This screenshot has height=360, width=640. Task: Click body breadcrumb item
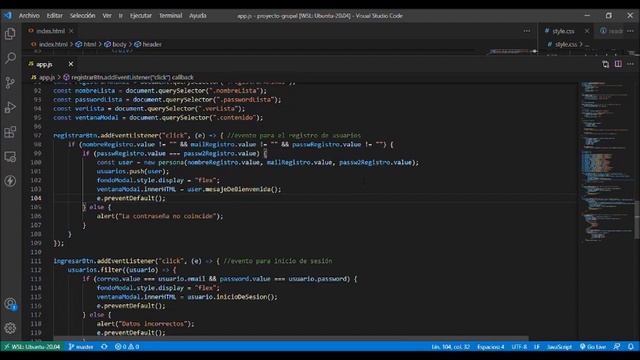tap(119, 44)
